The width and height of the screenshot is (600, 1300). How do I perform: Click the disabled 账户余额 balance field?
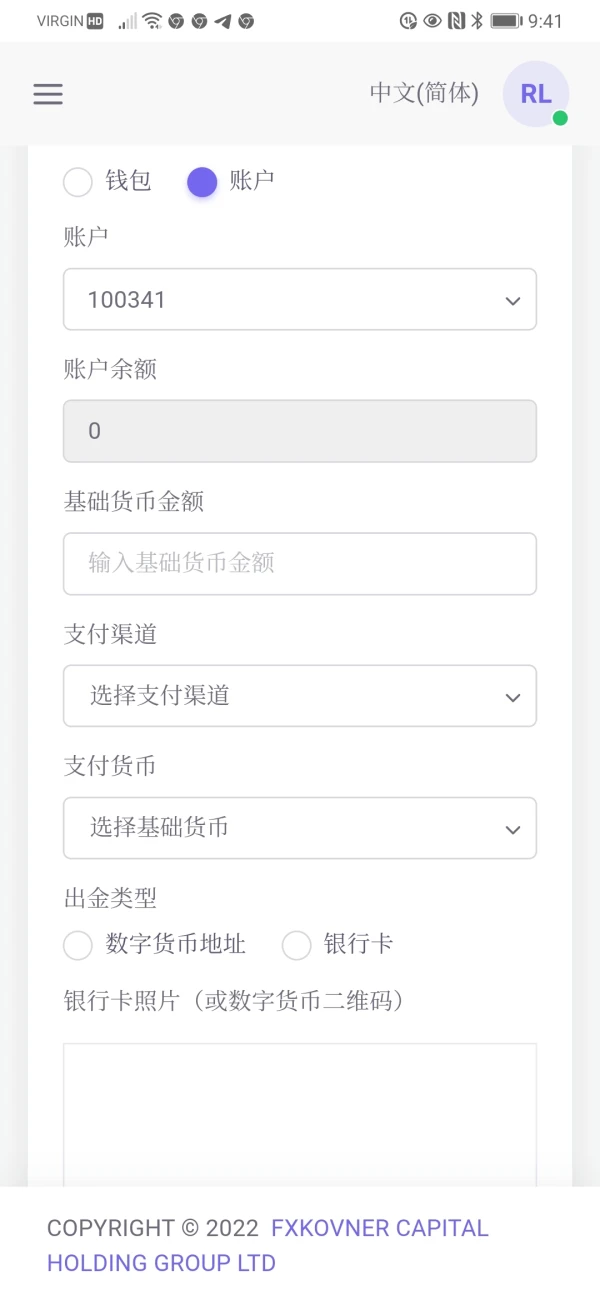[x=300, y=431]
